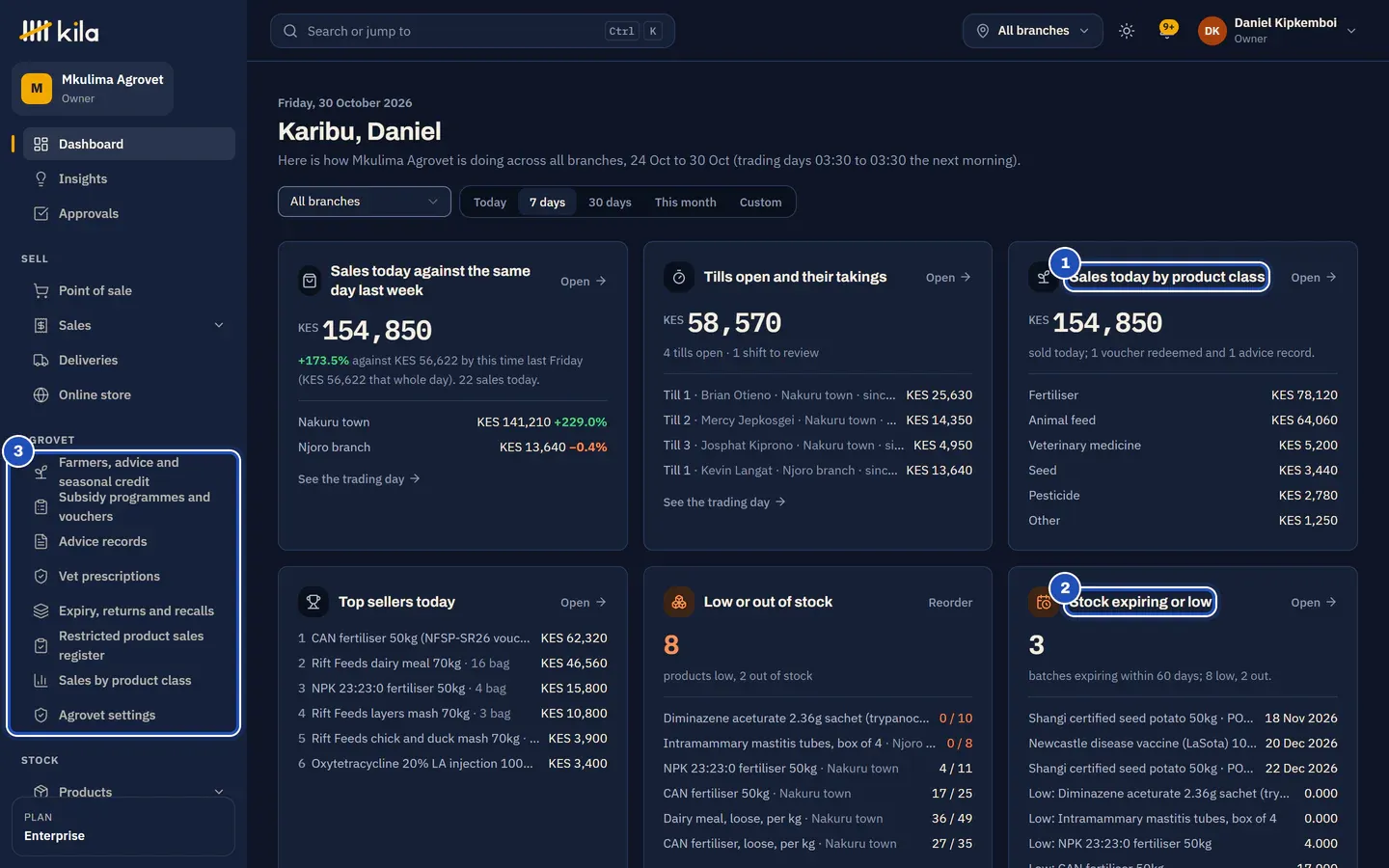Click the Reorder link on low stock
This screenshot has height=868, width=1389.
coord(950,602)
